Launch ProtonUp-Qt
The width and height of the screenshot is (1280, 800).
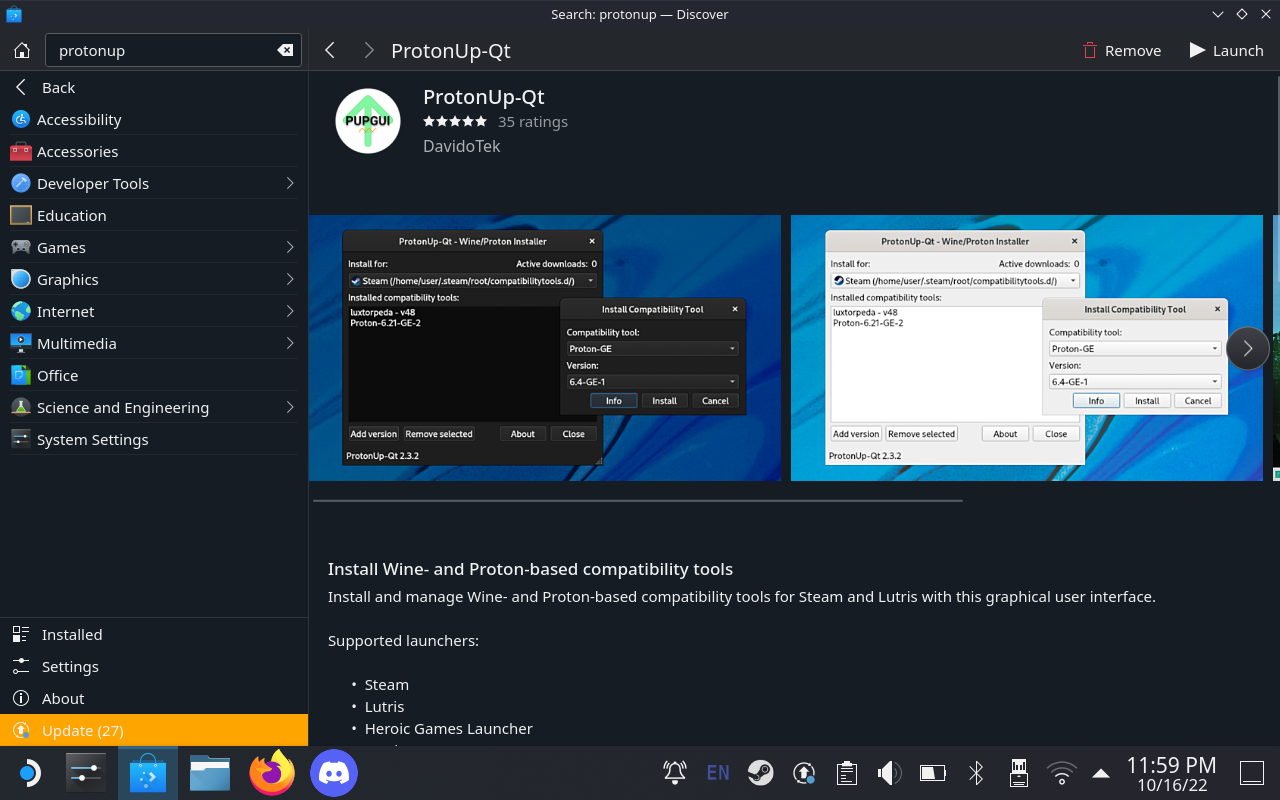pyautogui.click(x=1226, y=50)
